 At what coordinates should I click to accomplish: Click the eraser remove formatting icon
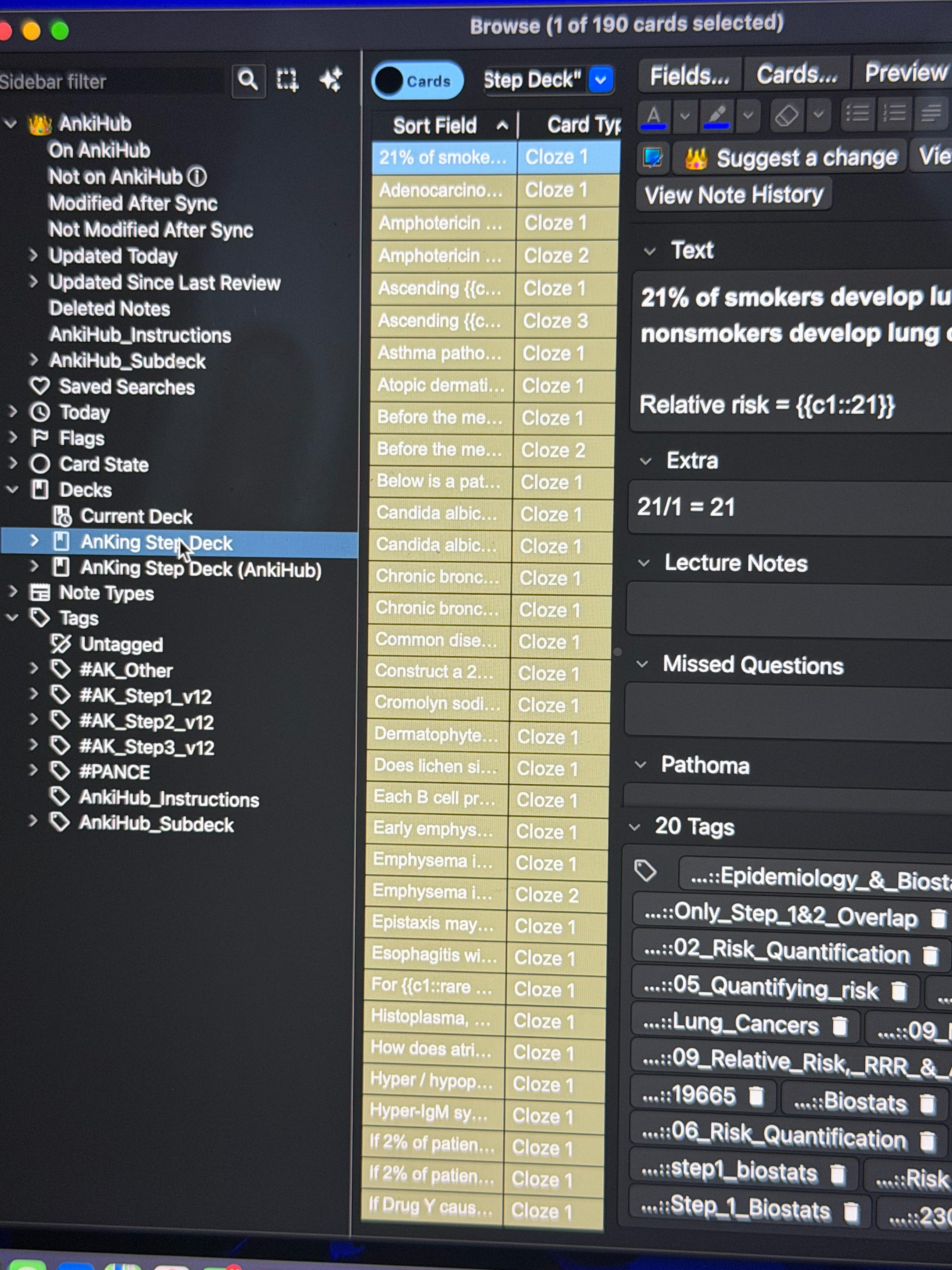786,115
